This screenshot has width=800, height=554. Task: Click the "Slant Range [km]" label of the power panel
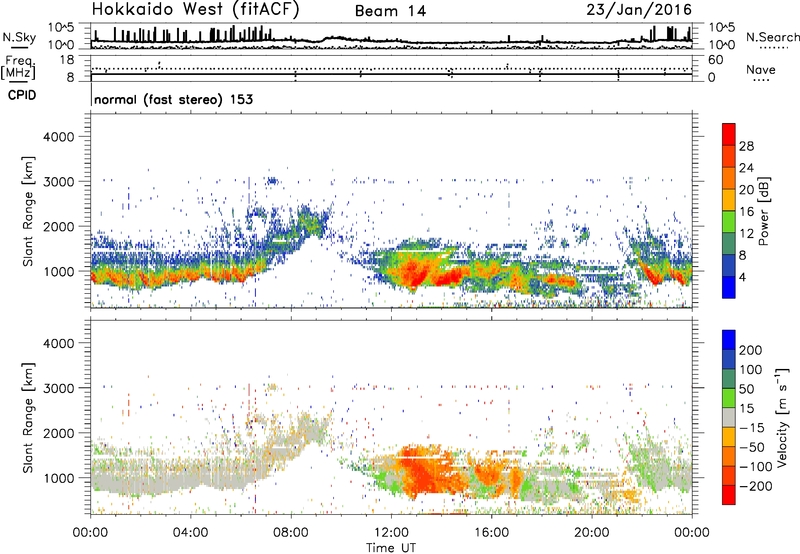click(x=28, y=211)
